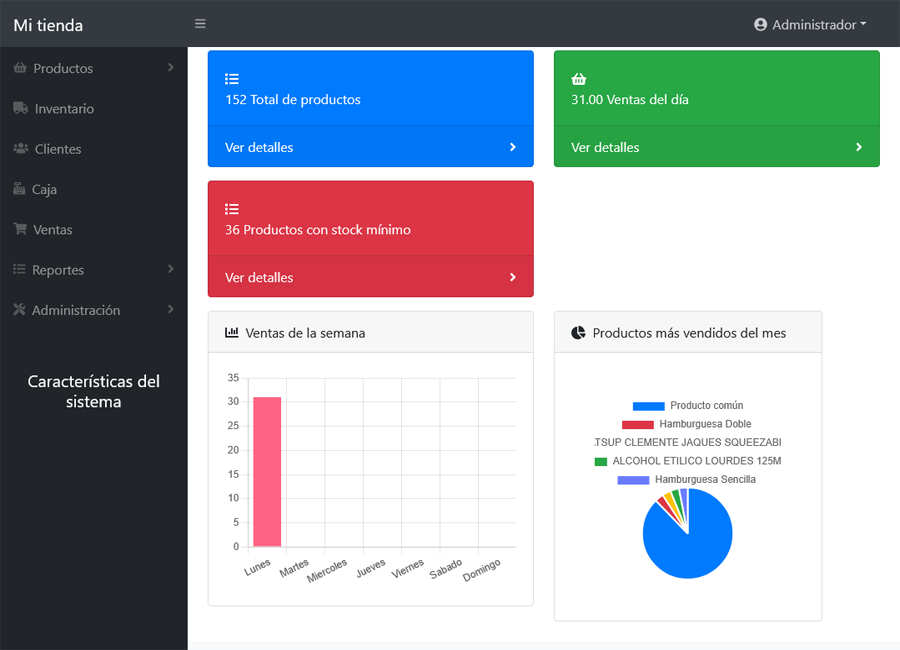Click the list icon on the red stock card
Screen dimensions: 900x650
coord(232,209)
